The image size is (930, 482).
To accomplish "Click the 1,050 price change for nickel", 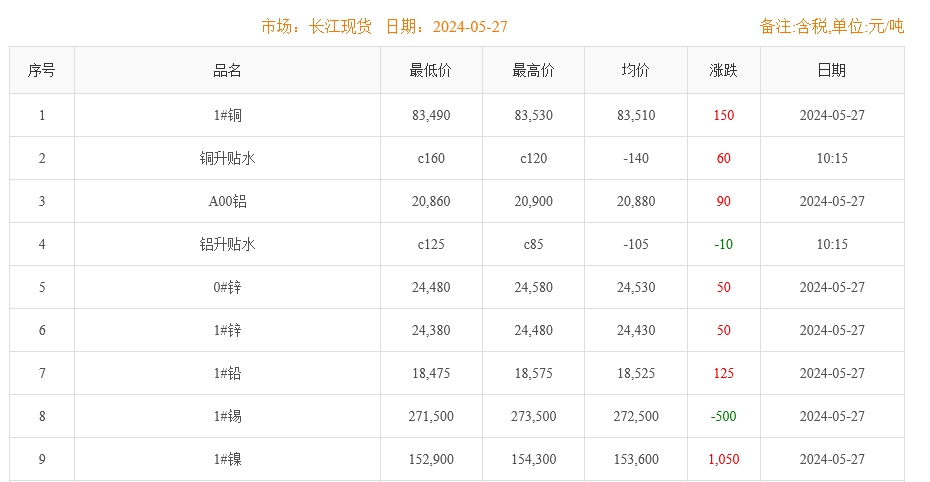I will click(723, 459).
